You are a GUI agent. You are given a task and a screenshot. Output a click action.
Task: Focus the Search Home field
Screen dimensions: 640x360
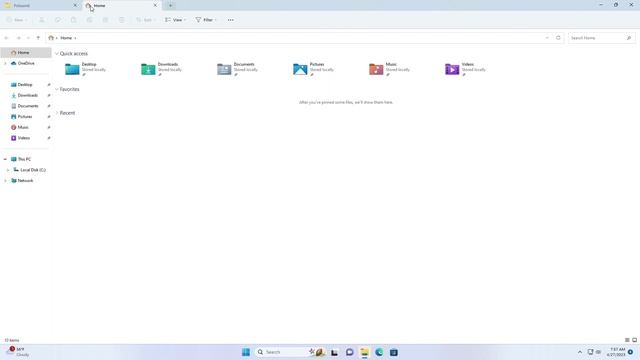tap(601, 38)
